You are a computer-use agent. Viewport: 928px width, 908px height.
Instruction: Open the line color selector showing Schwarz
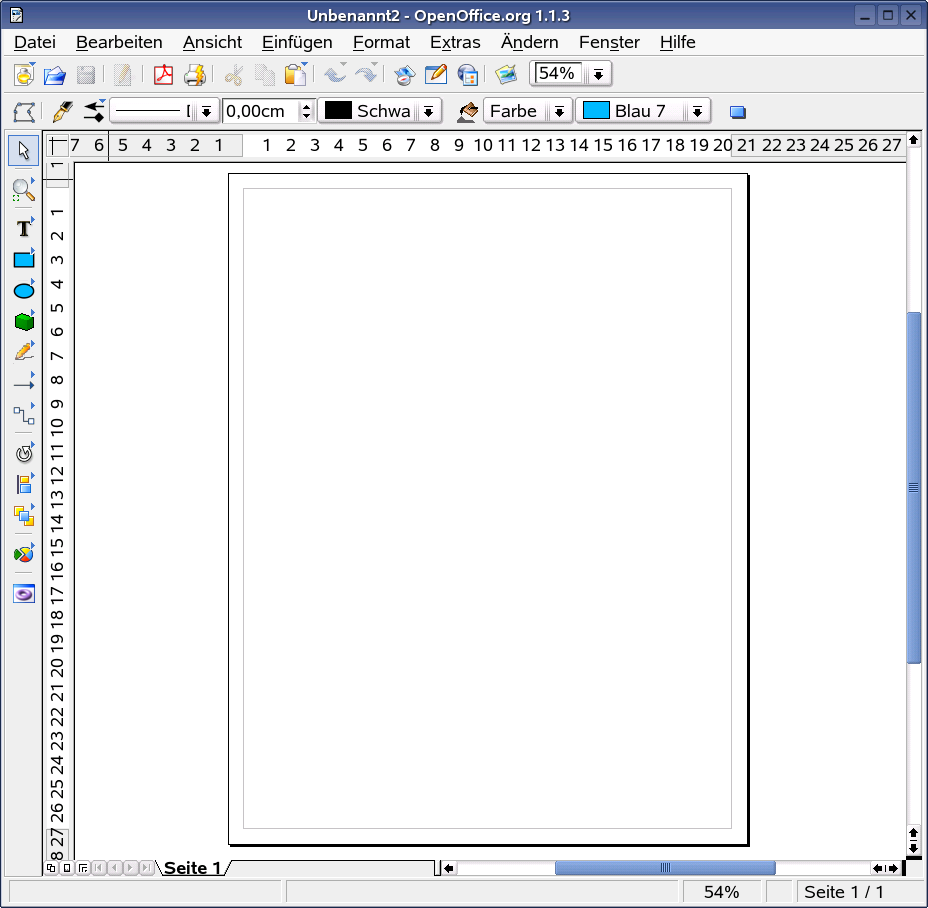428,110
